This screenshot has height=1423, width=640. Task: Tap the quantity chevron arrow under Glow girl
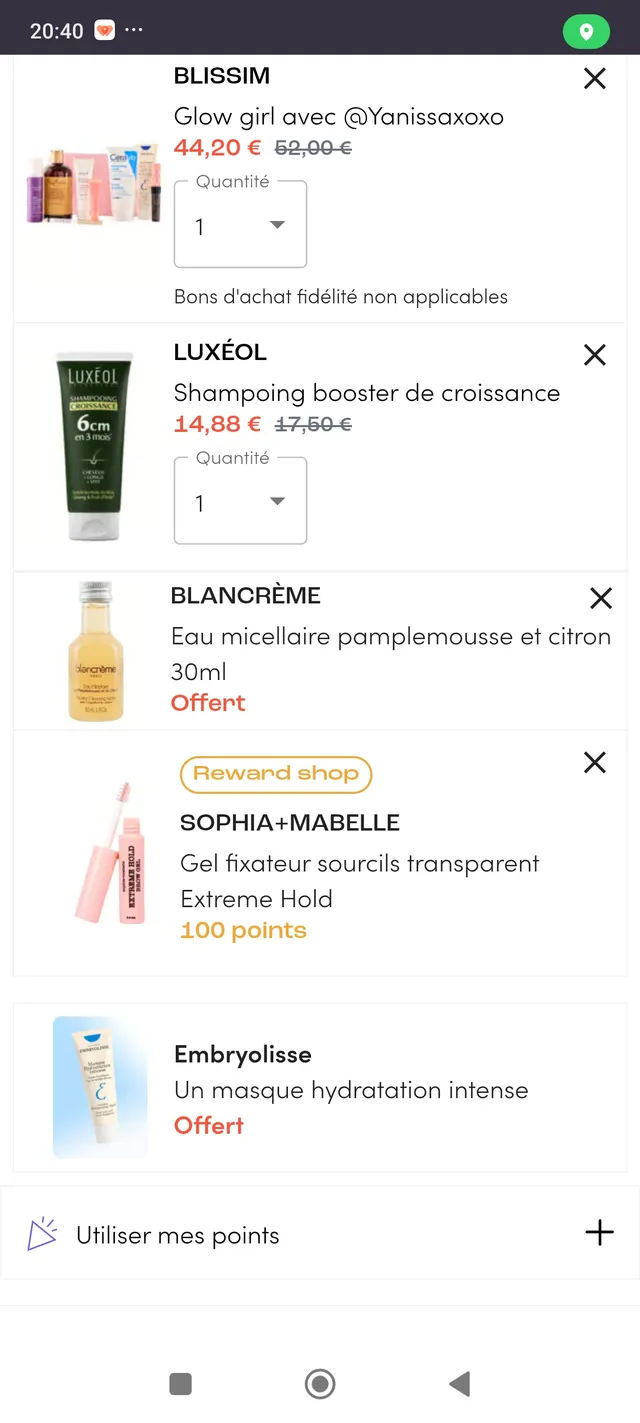coord(277,225)
